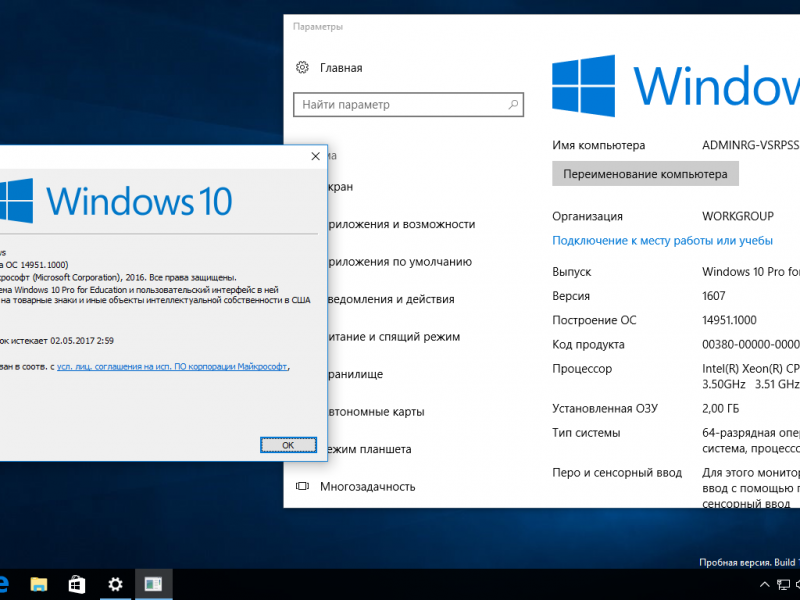800x600 pixels.
Task: Click the Пробная версия desktop watermark text
Action: (749, 562)
